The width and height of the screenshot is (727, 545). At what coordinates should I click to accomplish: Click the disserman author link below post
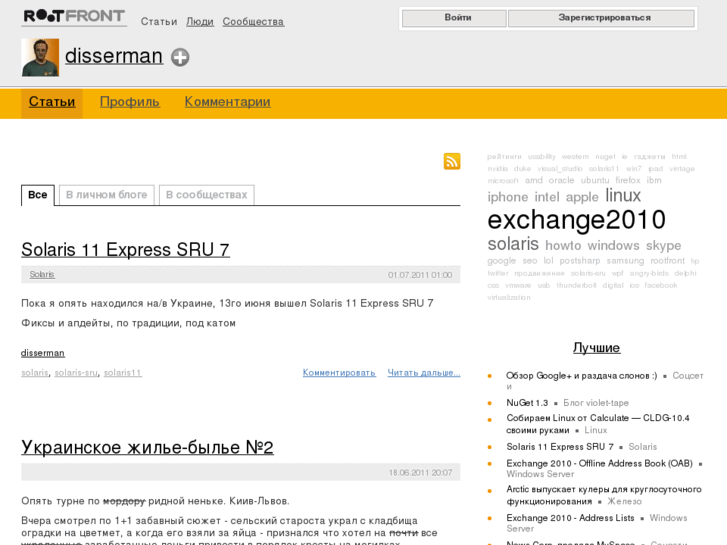43,353
